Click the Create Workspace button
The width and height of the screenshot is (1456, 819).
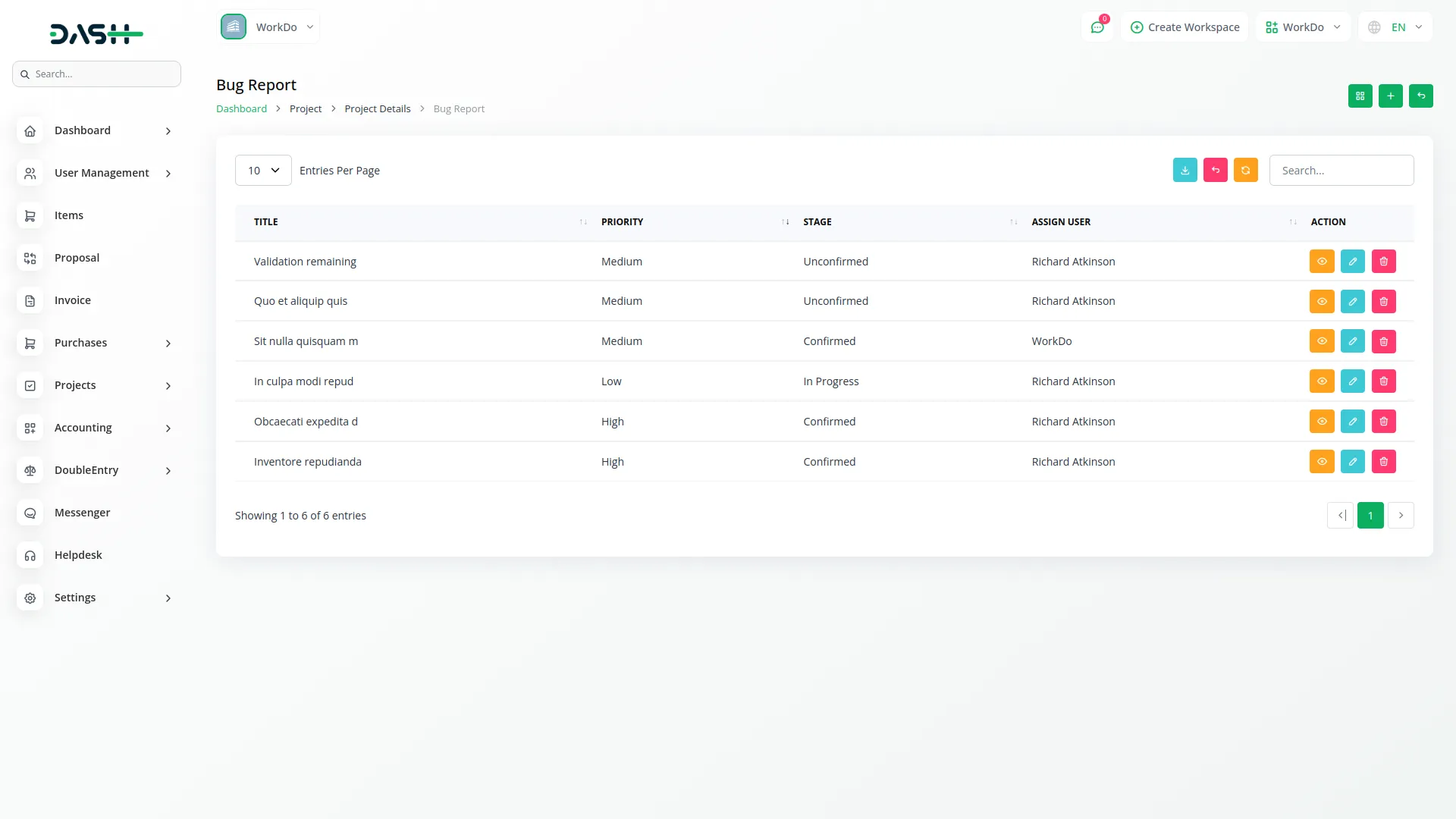(x=1185, y=27)
